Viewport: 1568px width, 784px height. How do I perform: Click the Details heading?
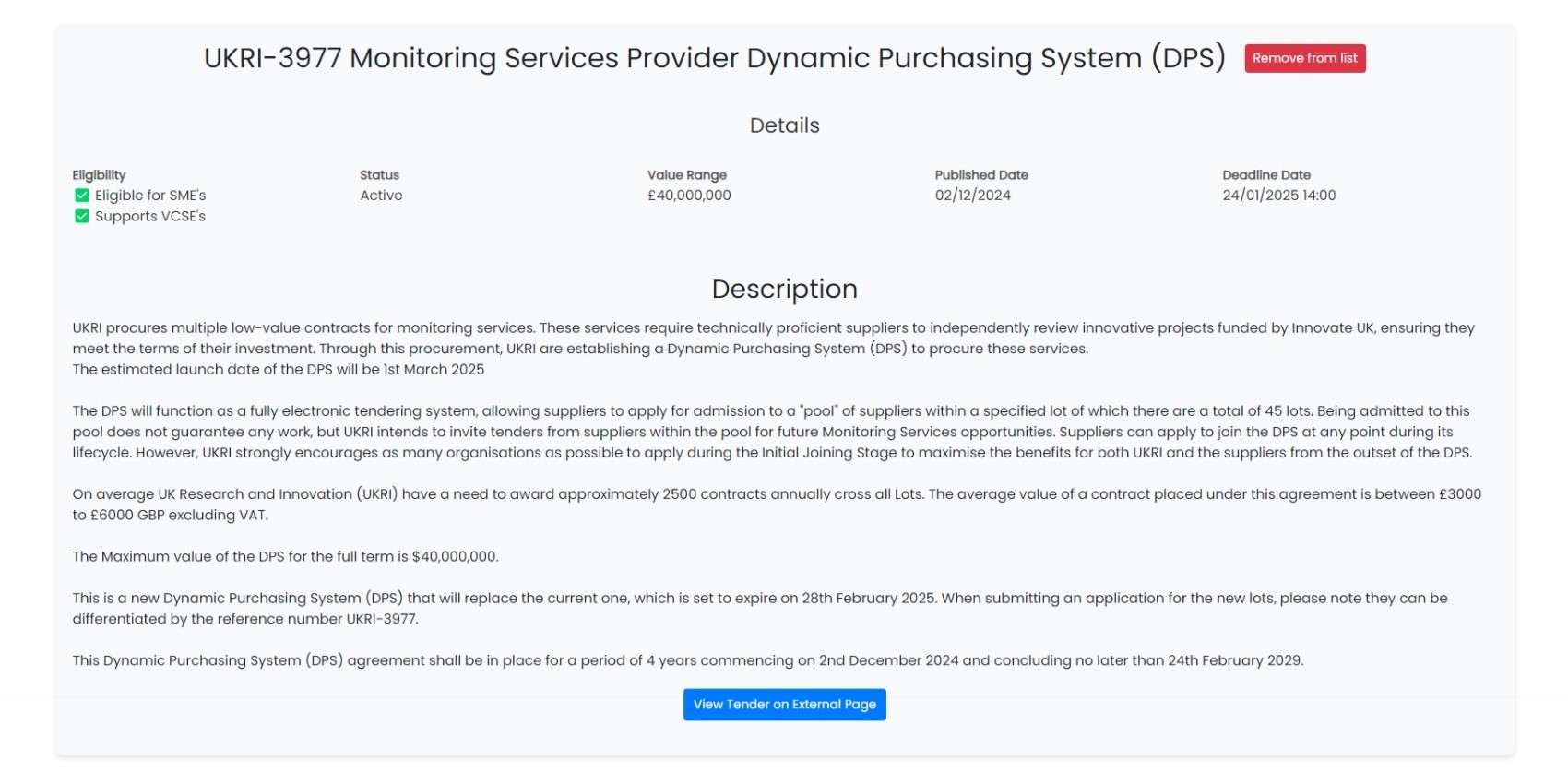(x=784, y=125)
